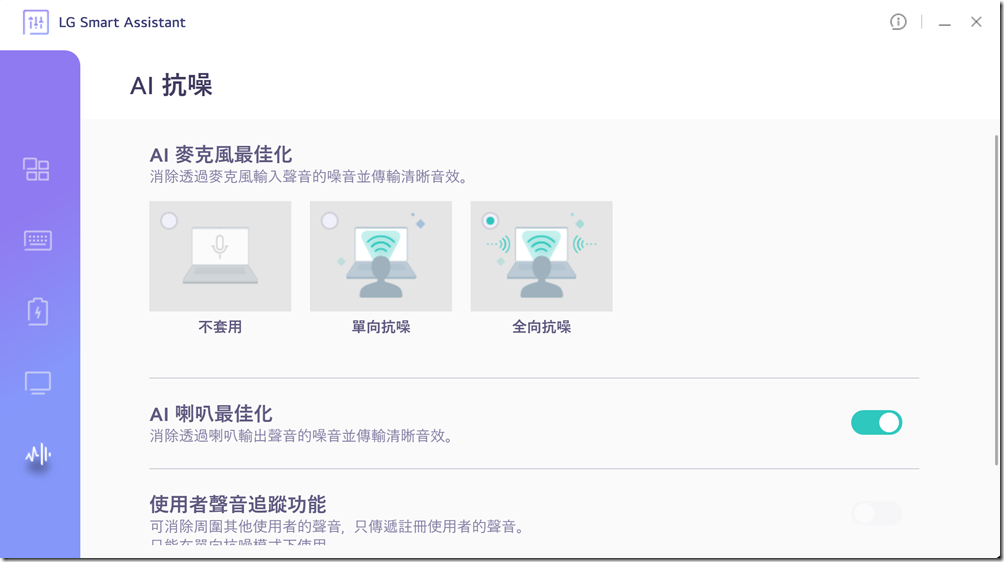Select the 不套用 radio button
Screen dimensions: 1004x562
(169, 221)
